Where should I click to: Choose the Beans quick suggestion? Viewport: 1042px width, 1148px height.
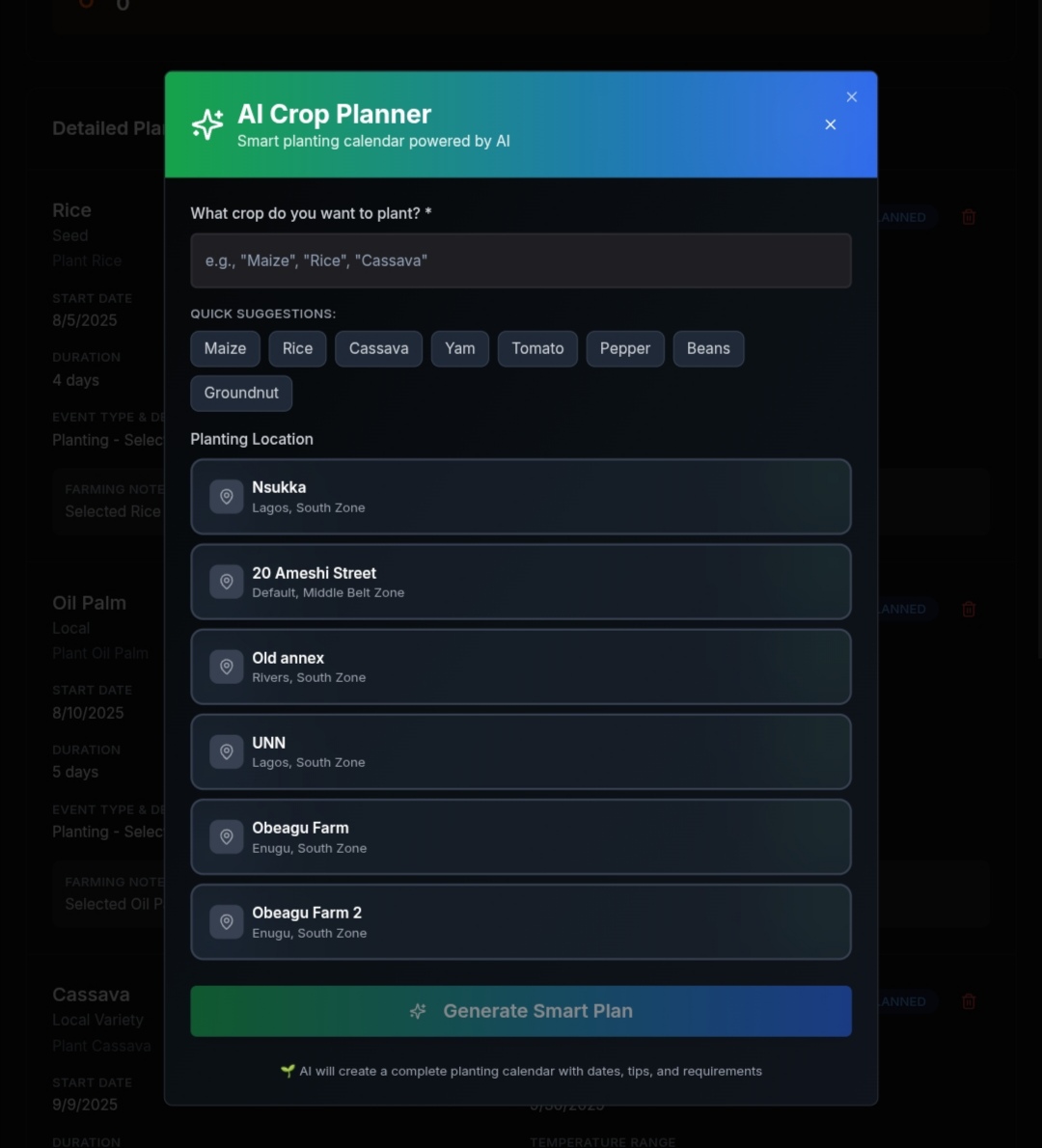point(708,348)
